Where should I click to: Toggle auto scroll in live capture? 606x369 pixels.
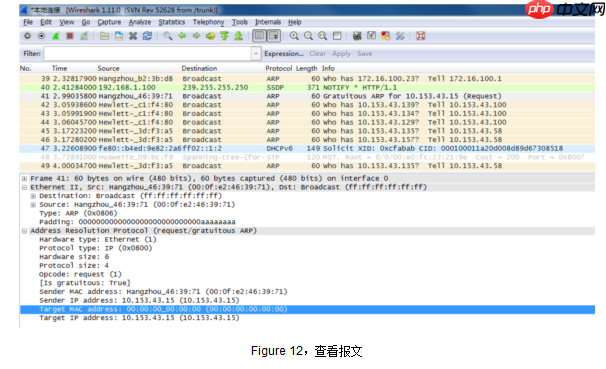(274, 36)
